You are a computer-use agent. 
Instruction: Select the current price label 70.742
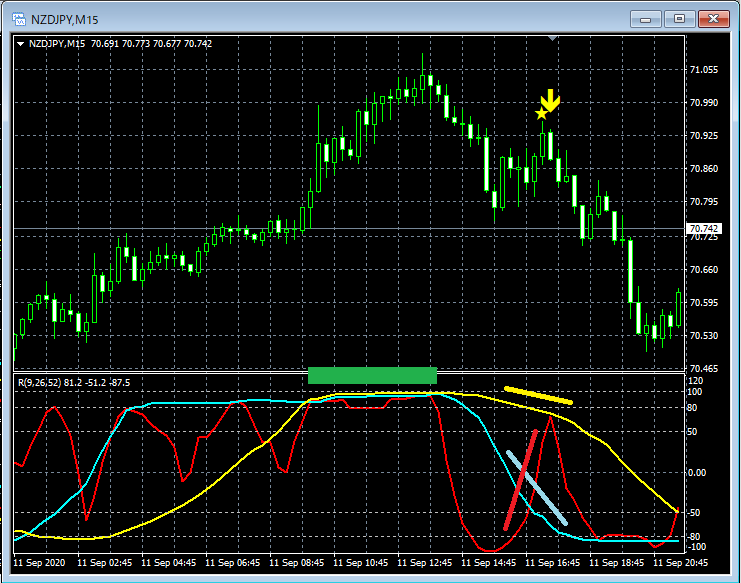point(703,229)
